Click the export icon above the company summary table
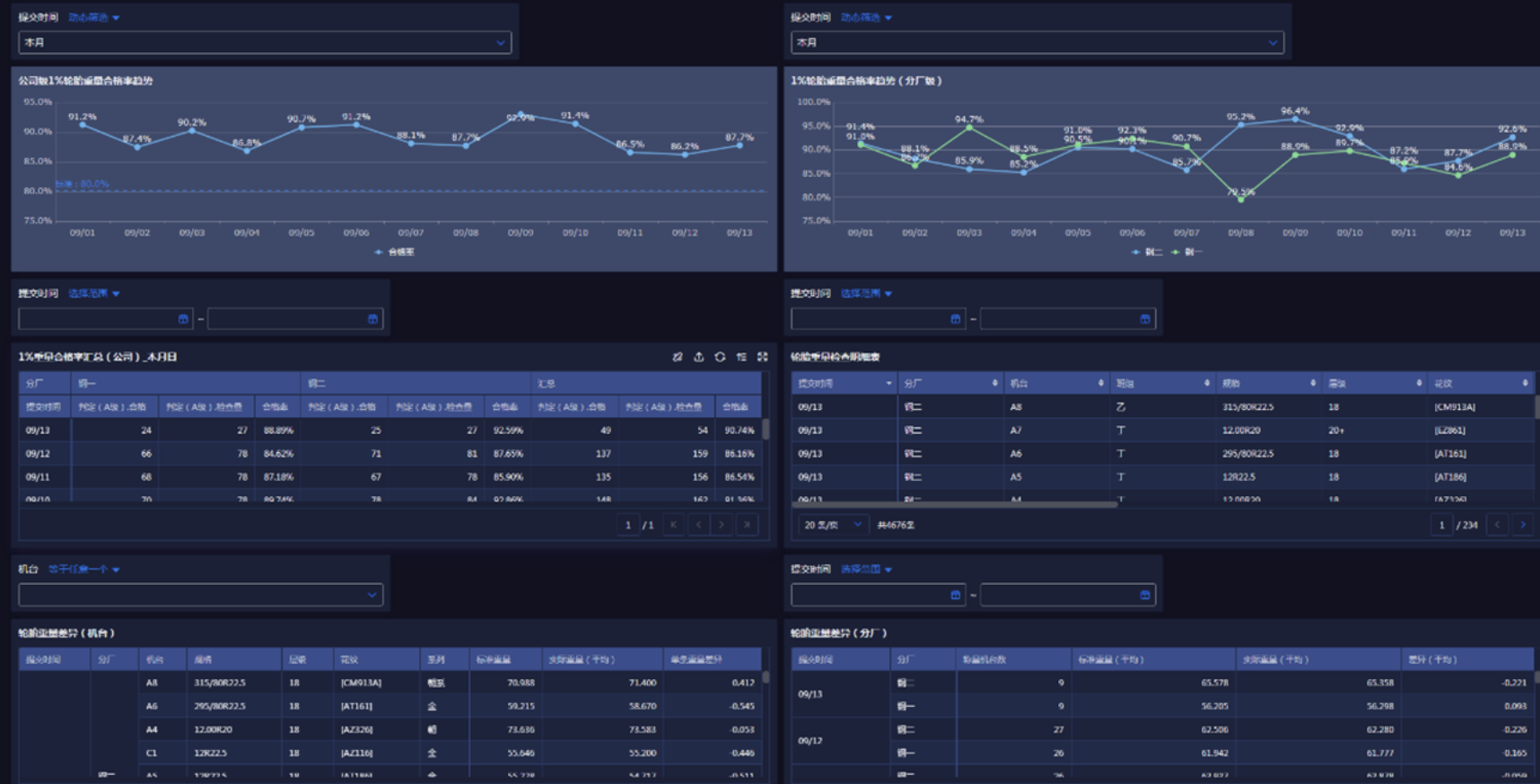The height and width of the screenshot is (784, 1540). click(x=699, y=357)
